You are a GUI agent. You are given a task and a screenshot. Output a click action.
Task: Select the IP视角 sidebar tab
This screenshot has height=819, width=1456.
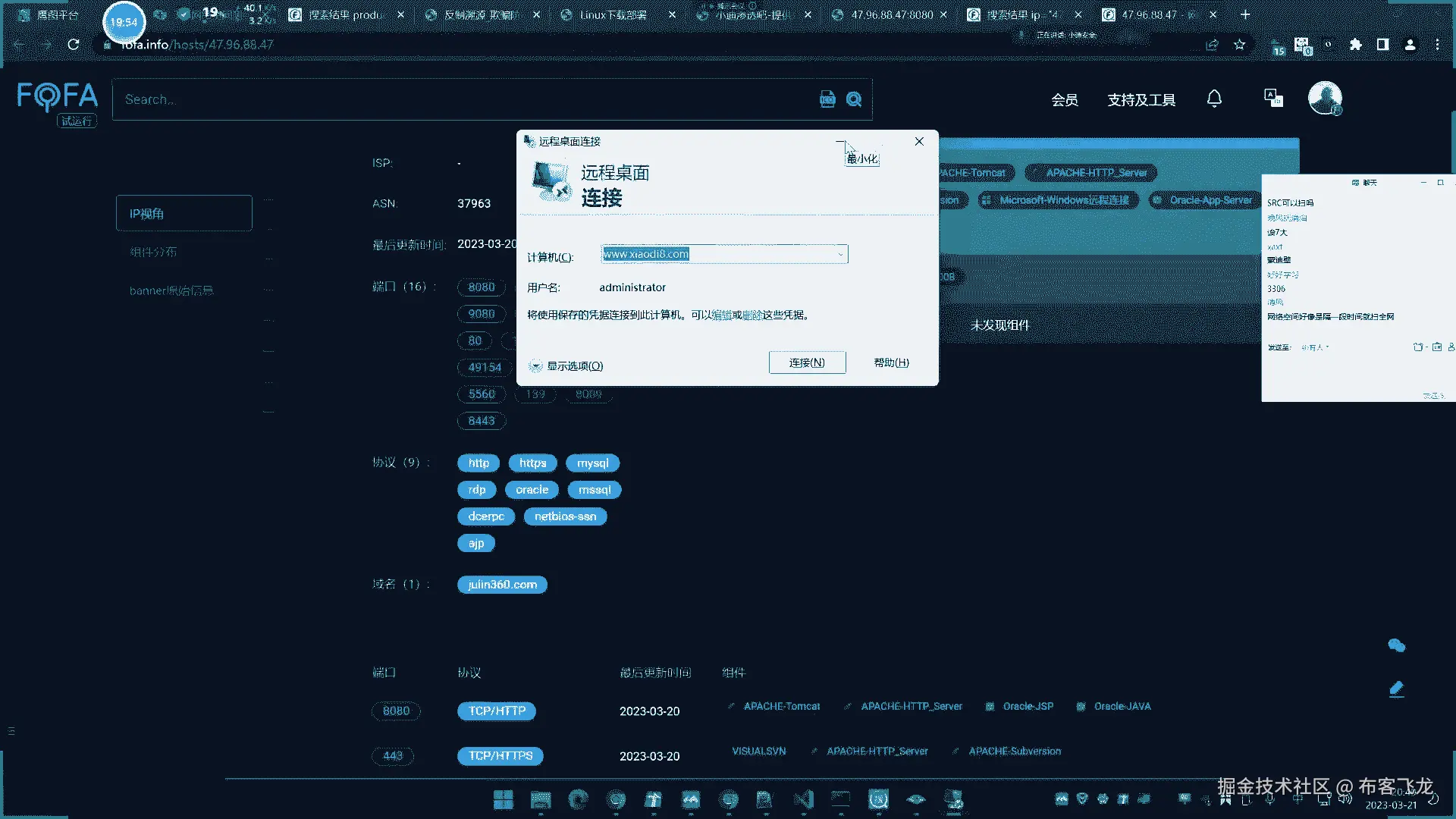(x=184, y=214)
